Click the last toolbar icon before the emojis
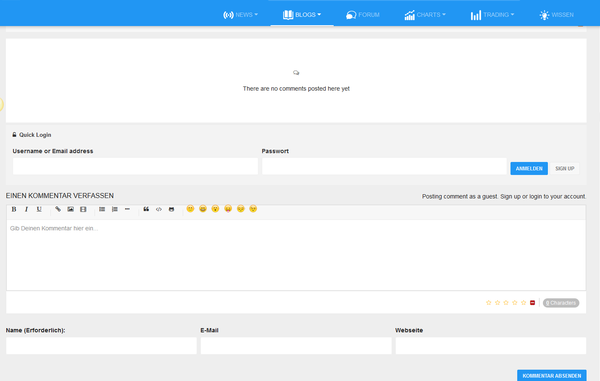 [171, 209]
